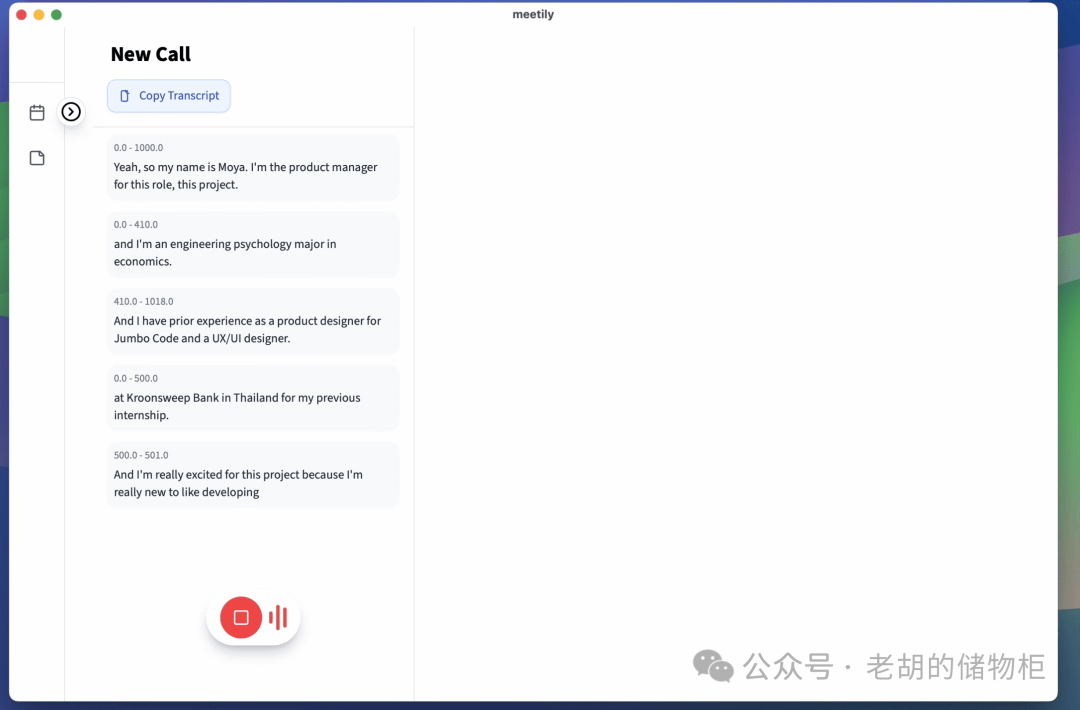
Task: Select the transcript "And I'm really excited for this project"
Action: [253, 475]
